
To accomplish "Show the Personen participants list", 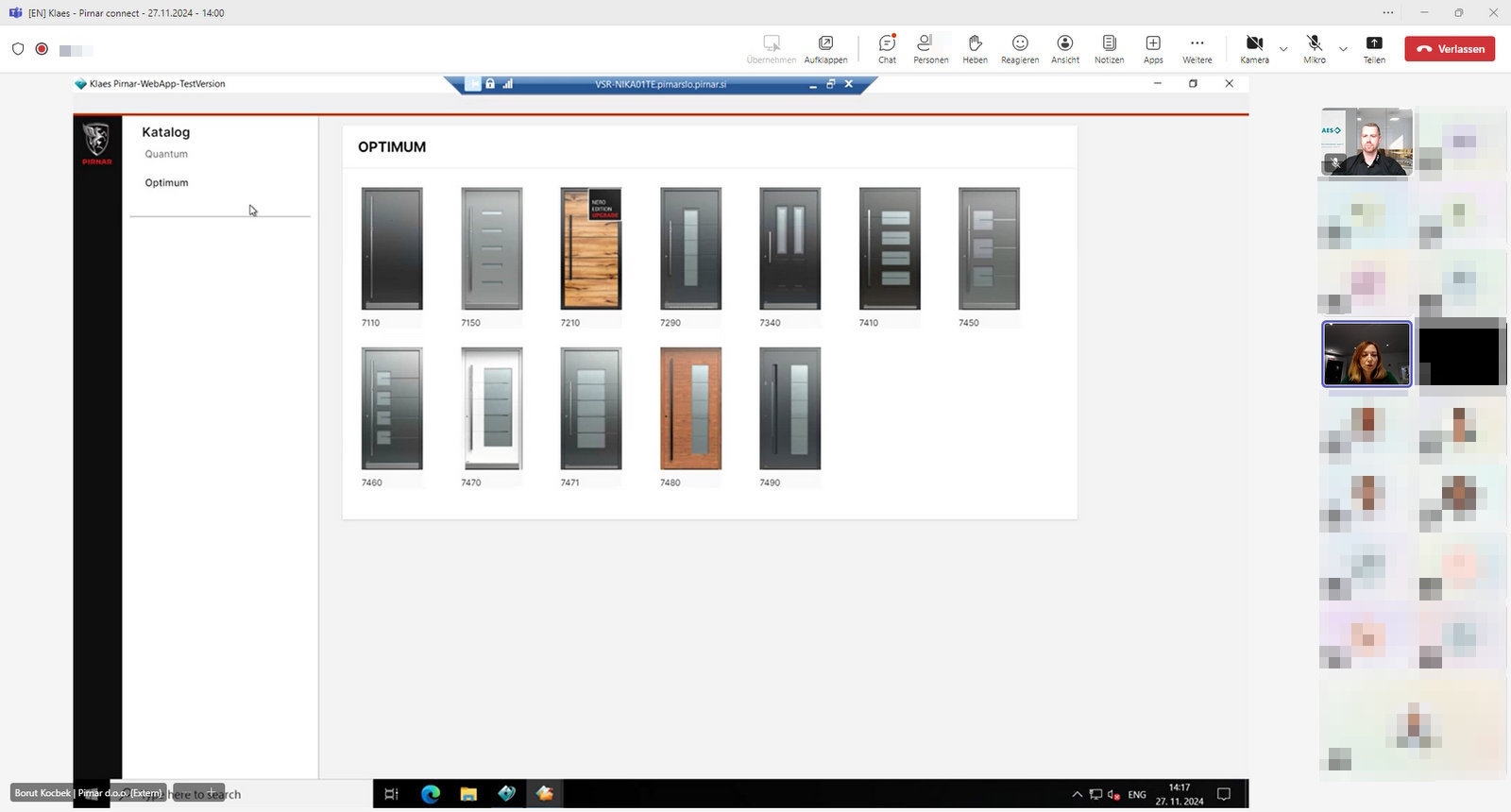I will tap(930, 48).
